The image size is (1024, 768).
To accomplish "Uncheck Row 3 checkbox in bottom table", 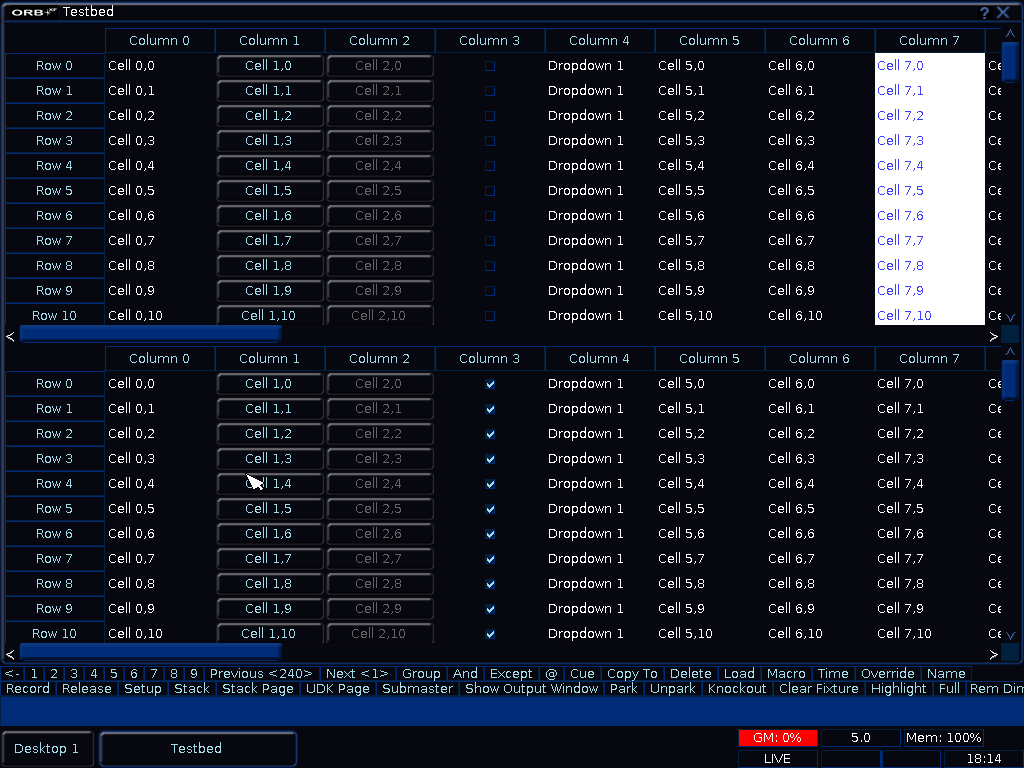I will tap(490, 459).
